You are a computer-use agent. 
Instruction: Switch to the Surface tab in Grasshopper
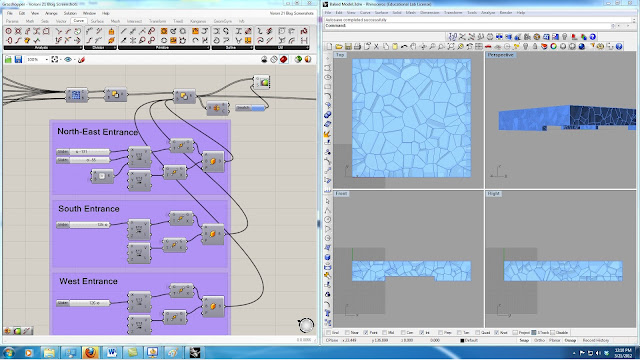[97, 21]
